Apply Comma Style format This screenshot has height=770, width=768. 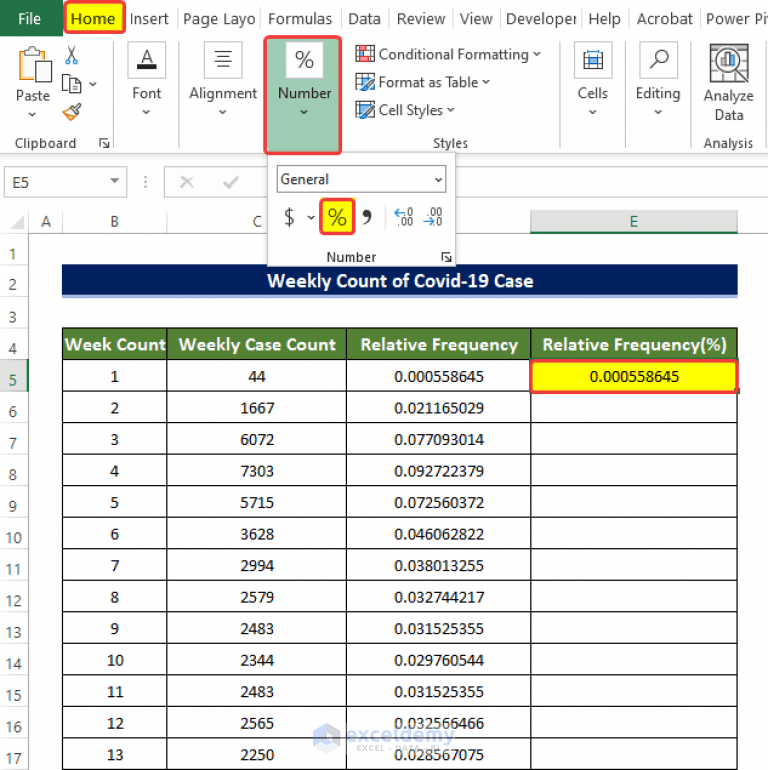point(367,217)
